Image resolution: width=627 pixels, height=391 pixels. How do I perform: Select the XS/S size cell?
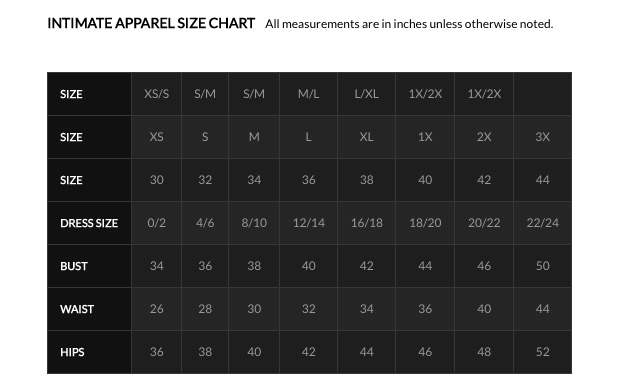[156, 94]
